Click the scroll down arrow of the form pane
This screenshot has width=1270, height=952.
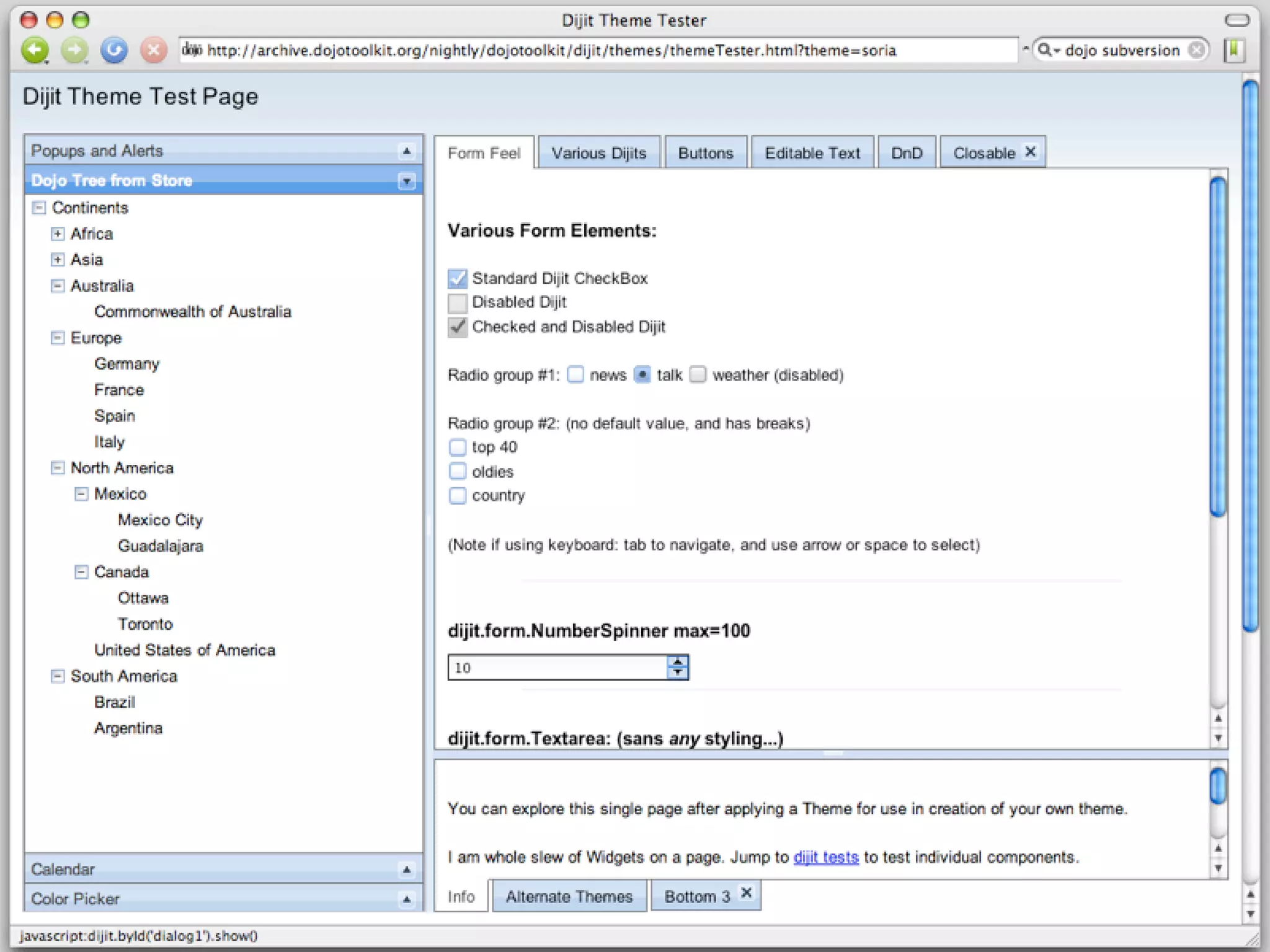click(x=1218, y=738)
